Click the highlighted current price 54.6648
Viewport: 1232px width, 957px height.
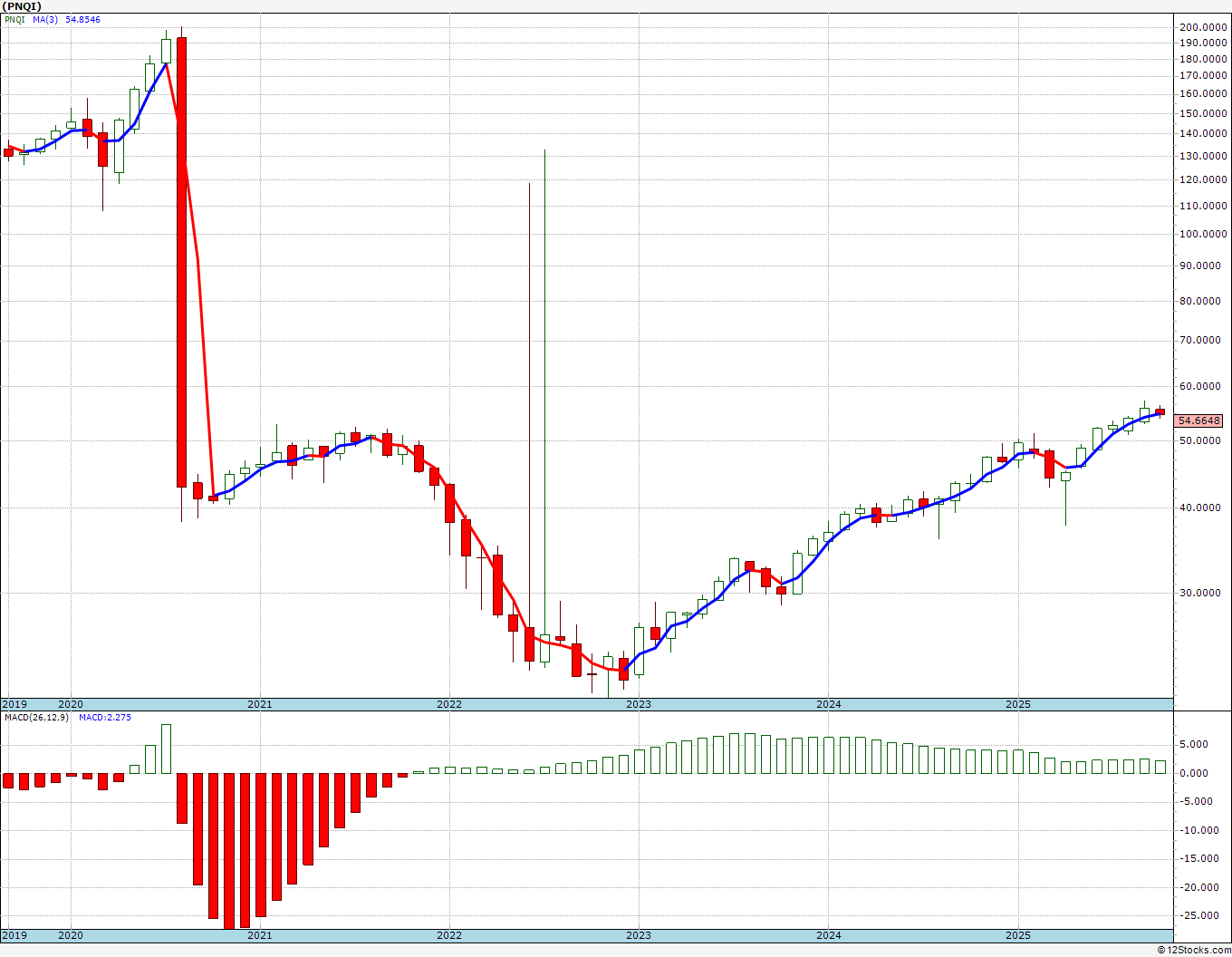pos(1198,420)
